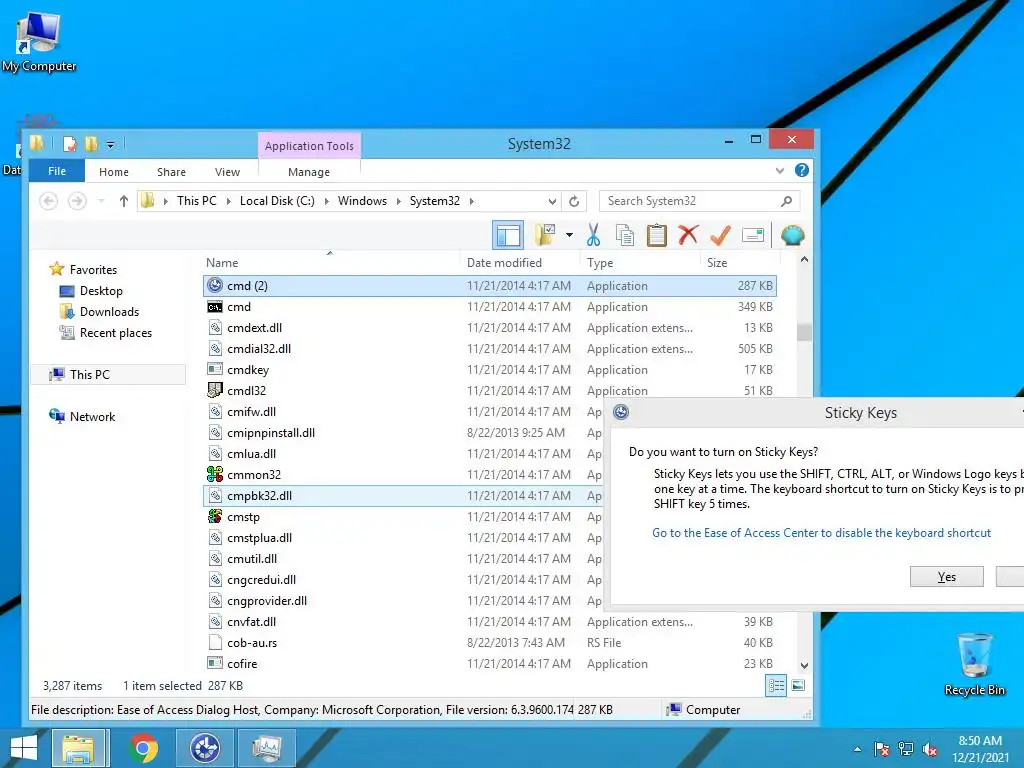Click the Cut scissors icon
1024x768 pixels.
(x=593, y=235)
